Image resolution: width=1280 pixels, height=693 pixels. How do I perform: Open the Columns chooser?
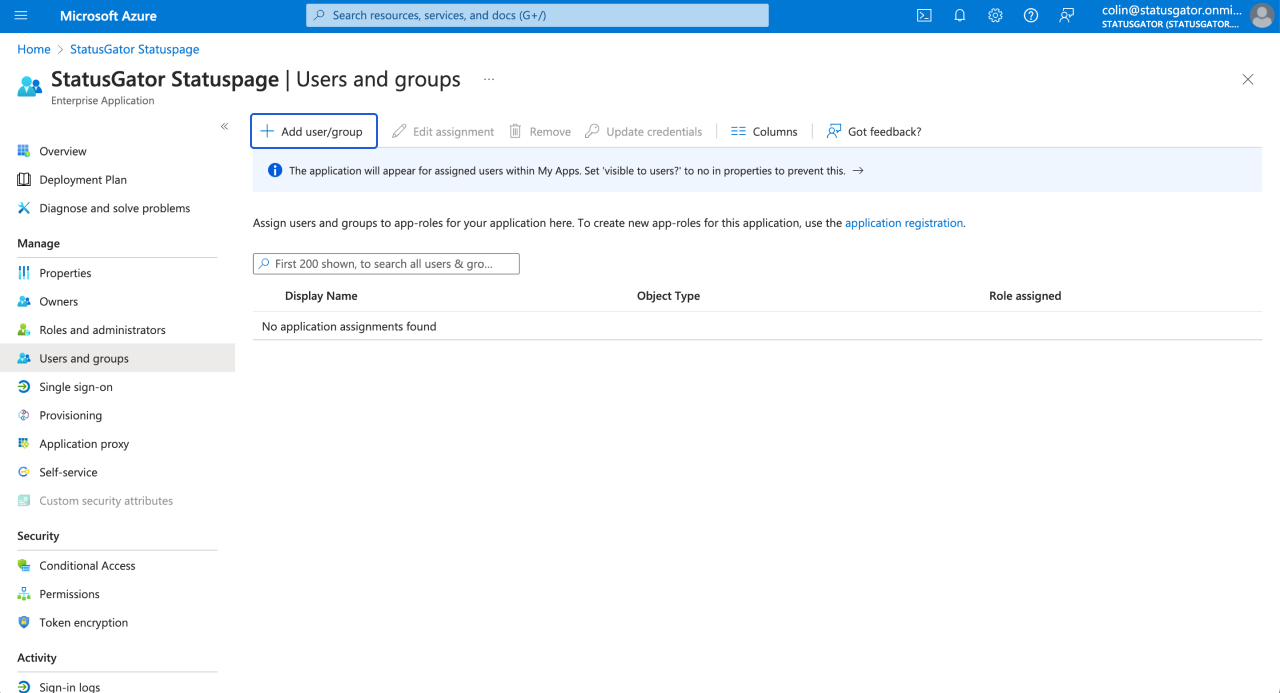pyautogui.click(x=764, y=131)
